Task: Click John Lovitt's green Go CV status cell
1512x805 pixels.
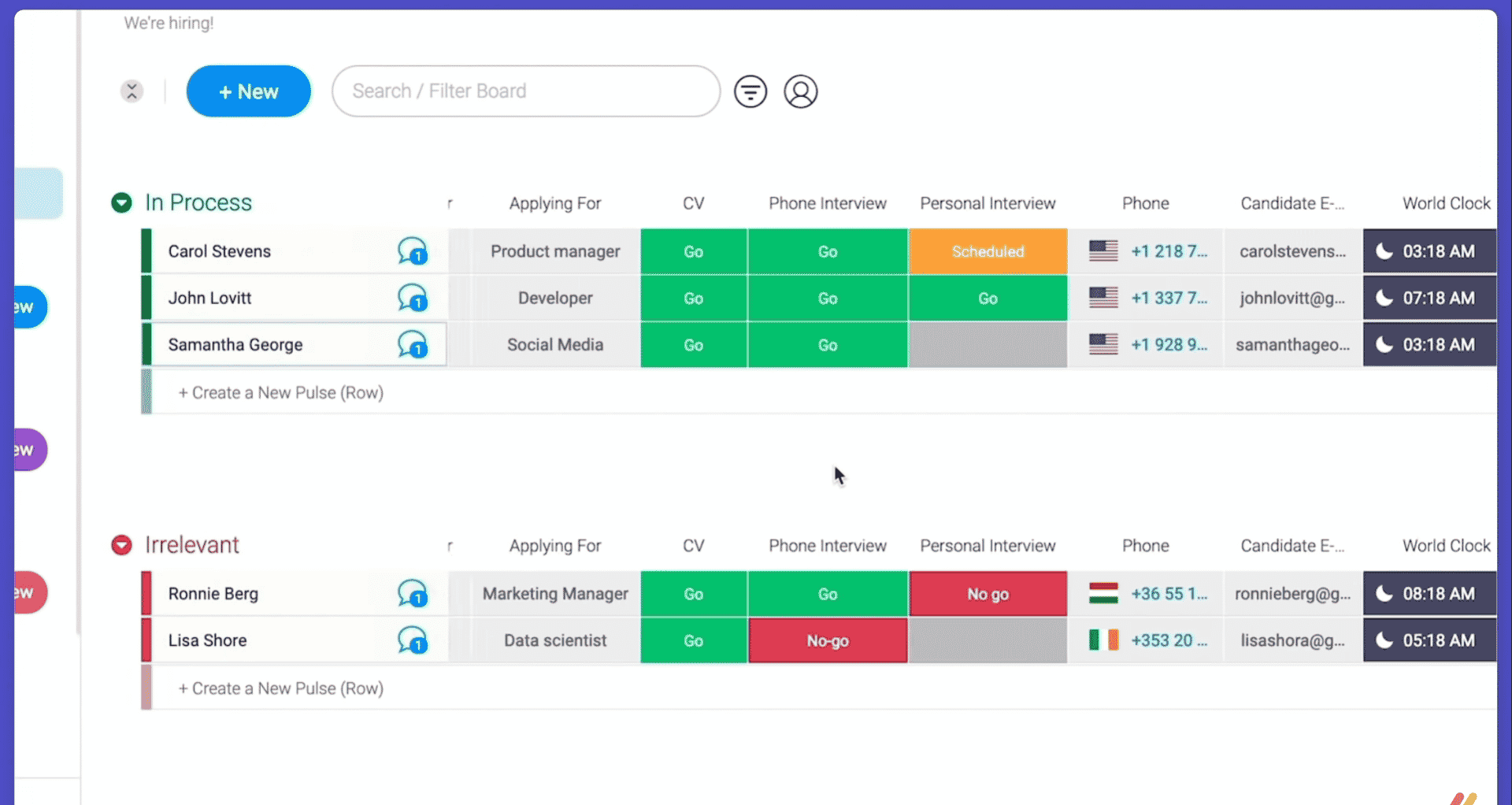Action: pyautogui.click(x=693, y=298)
